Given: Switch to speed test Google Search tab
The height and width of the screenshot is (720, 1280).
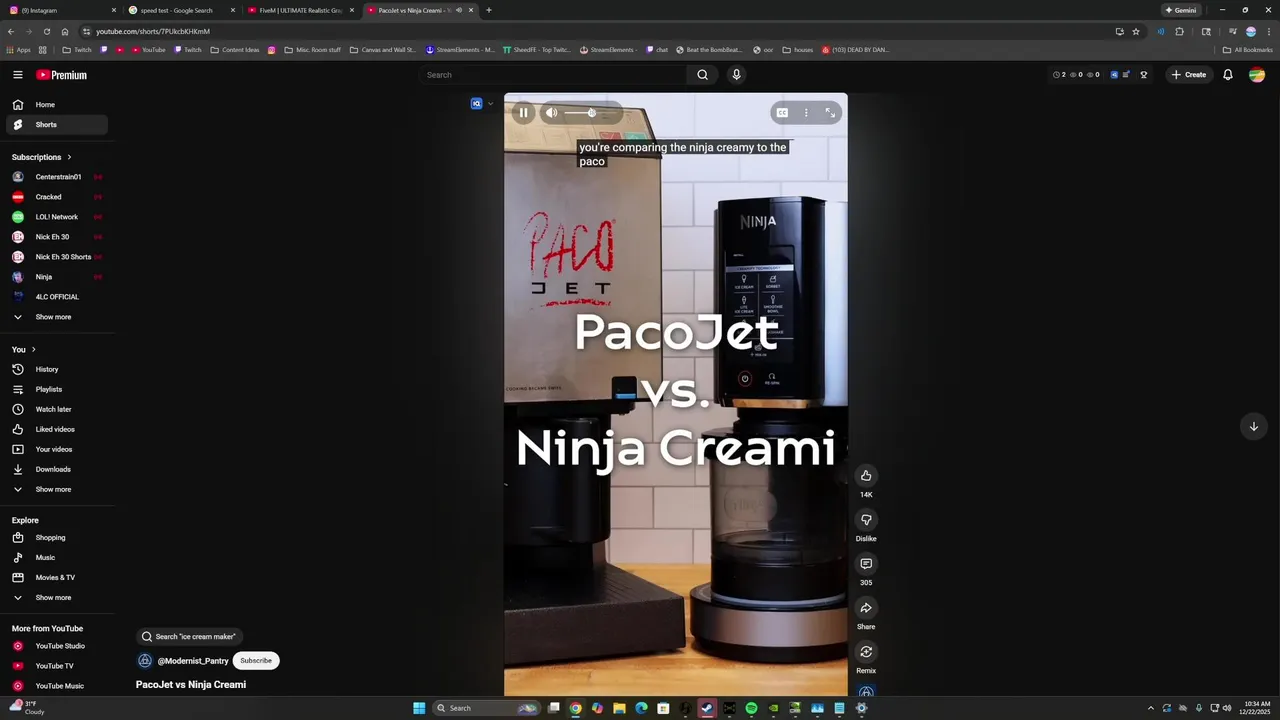Looking at the screenshot, I should [180, 10].
